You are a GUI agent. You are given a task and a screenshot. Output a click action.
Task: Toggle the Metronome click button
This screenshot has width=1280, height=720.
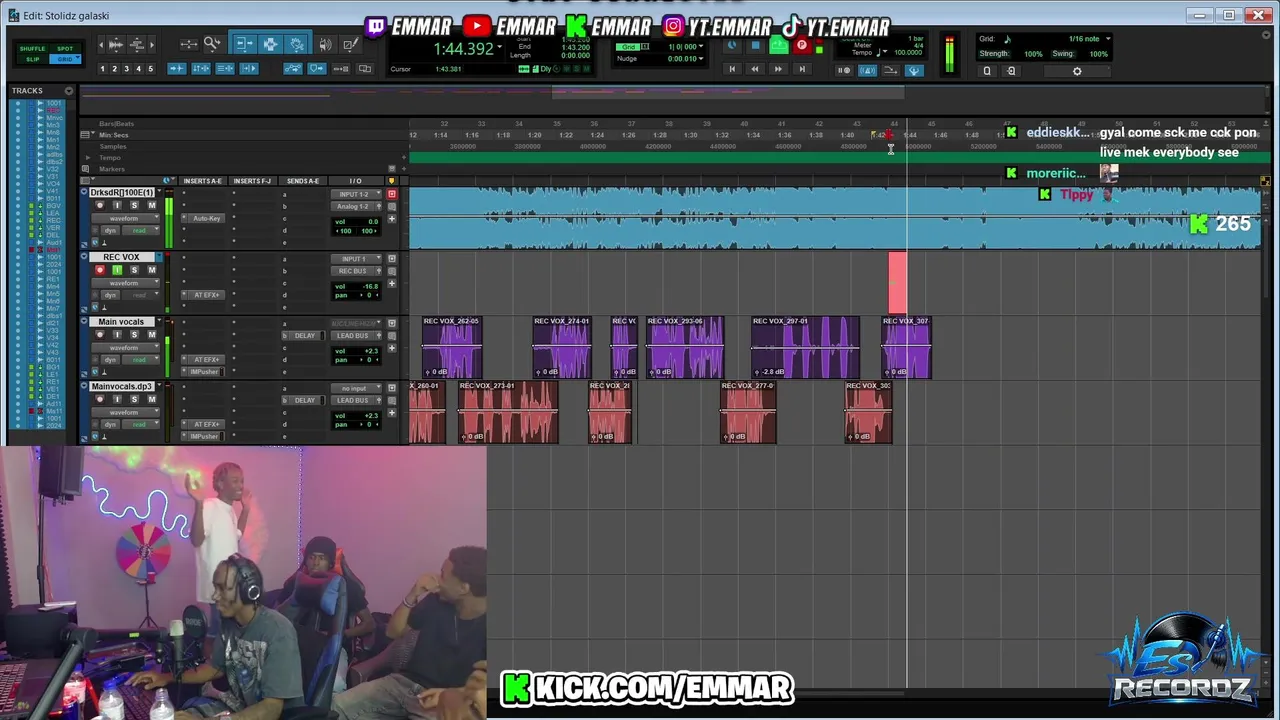867,70
